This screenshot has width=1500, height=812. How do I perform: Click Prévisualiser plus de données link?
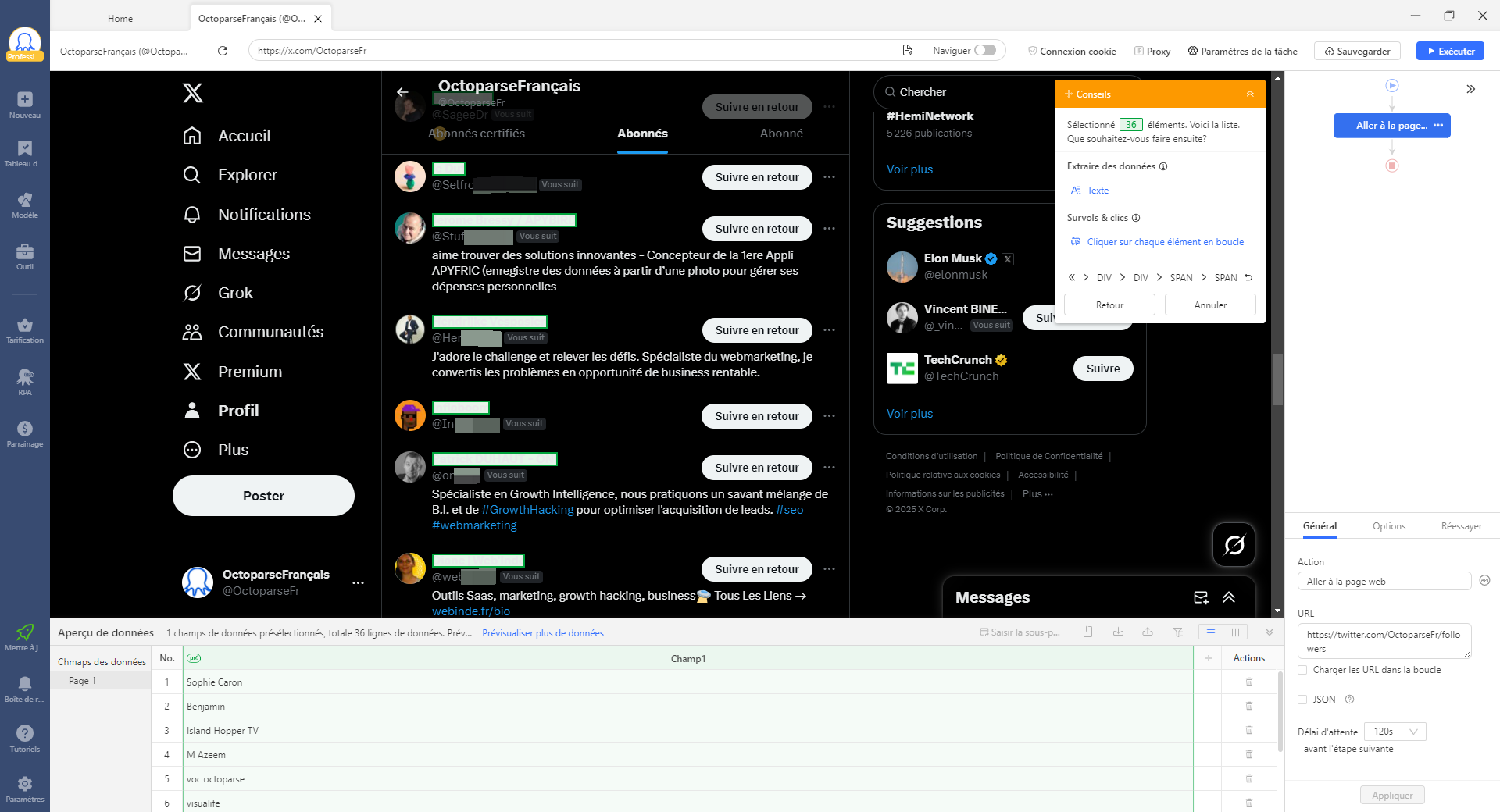click(542, 633)
